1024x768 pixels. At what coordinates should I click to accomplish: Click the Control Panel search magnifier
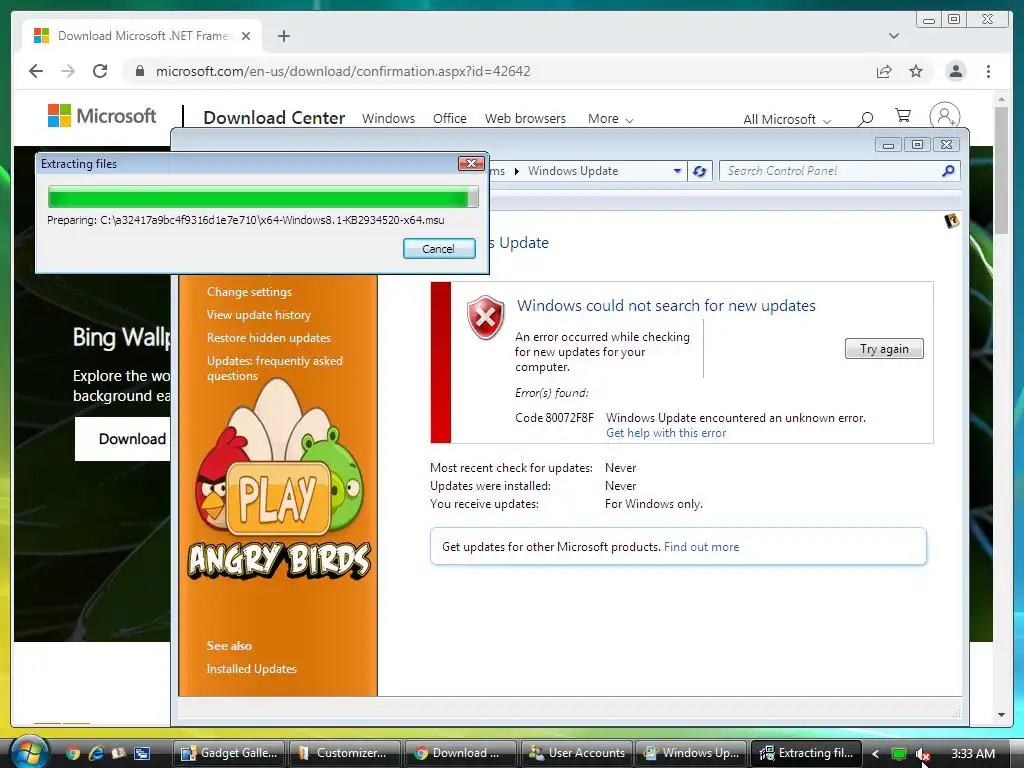[948, 171]
